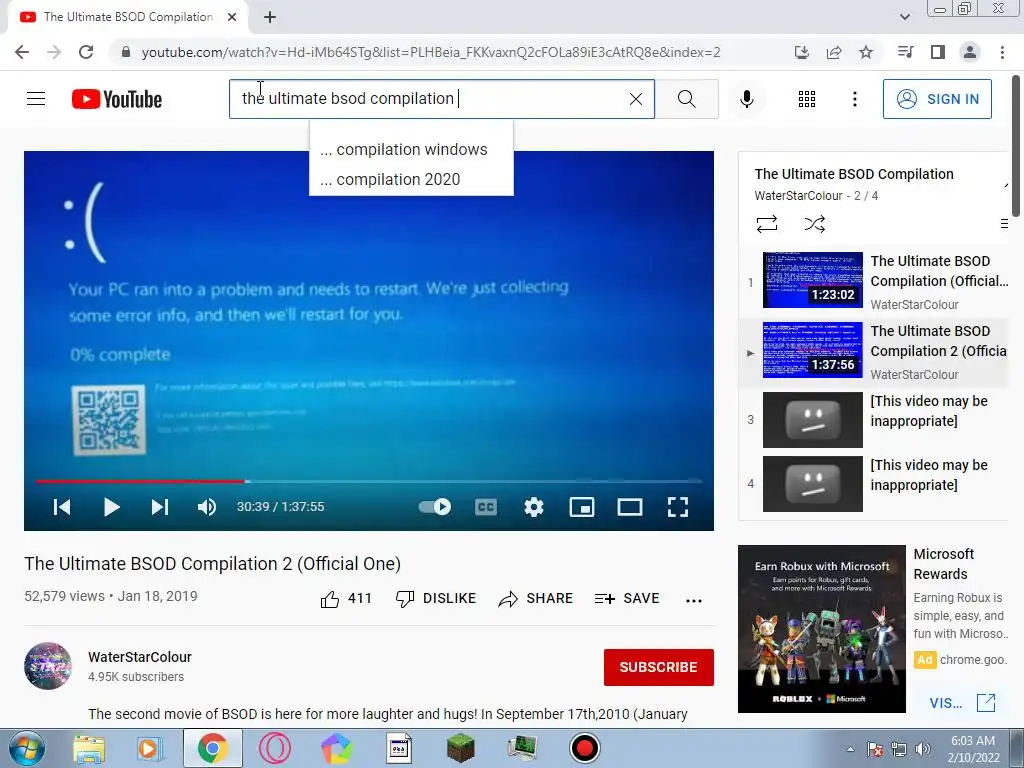The width and height of the screenshot is (1024, 768).
Task: Switch to theater mode
Action: pyautogui.click(x=630, y=507)
